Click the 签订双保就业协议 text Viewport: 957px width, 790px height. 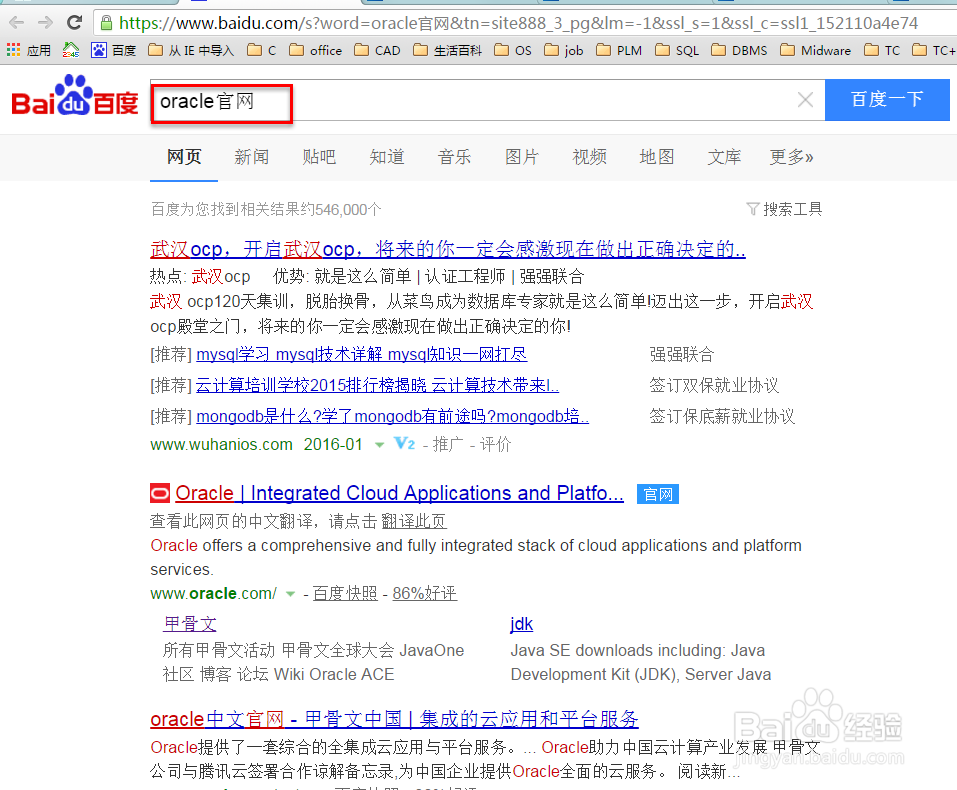tap(714, 385)
